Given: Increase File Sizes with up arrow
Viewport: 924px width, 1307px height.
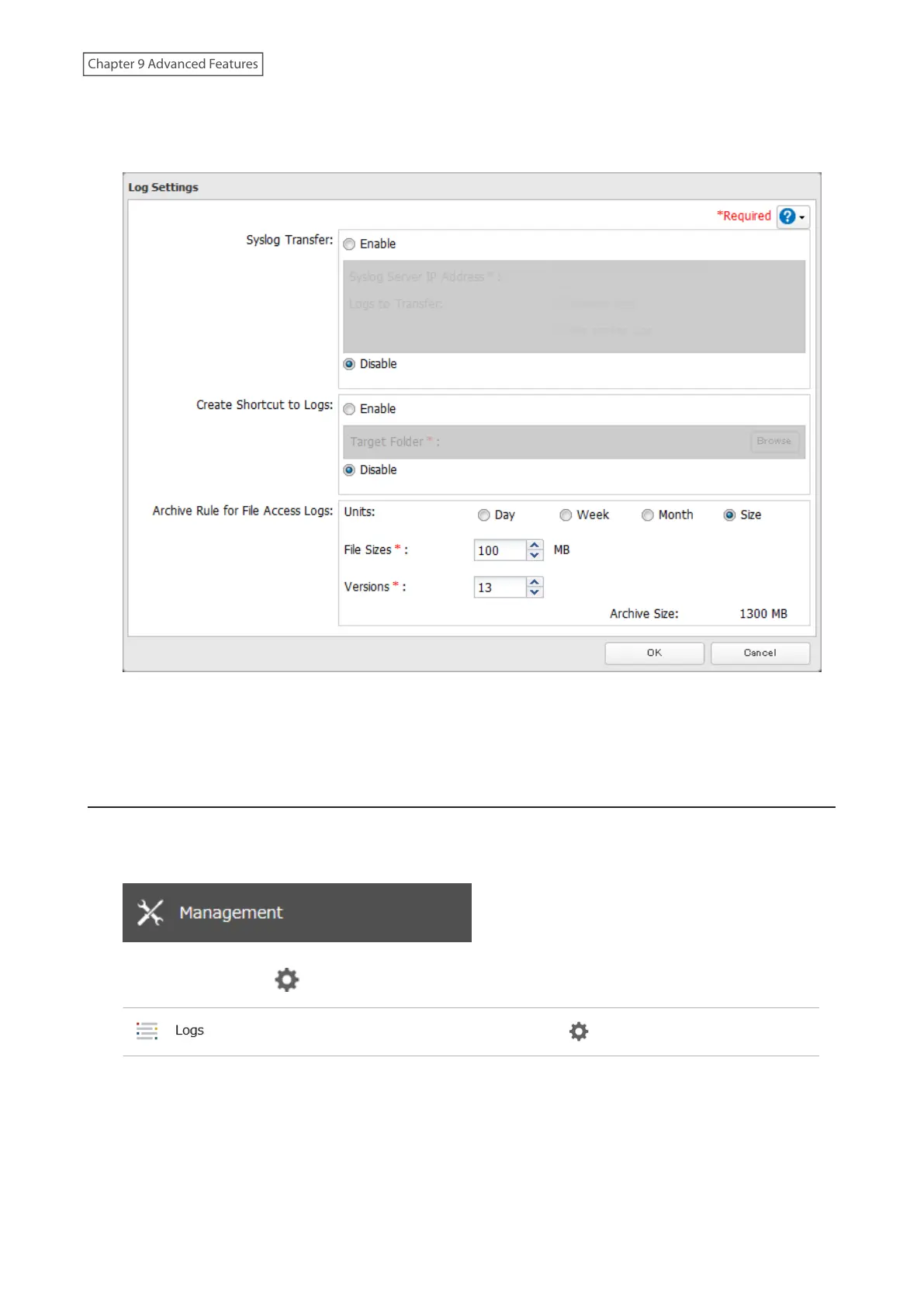Looking at the screenshot, I should coord(535,546).
